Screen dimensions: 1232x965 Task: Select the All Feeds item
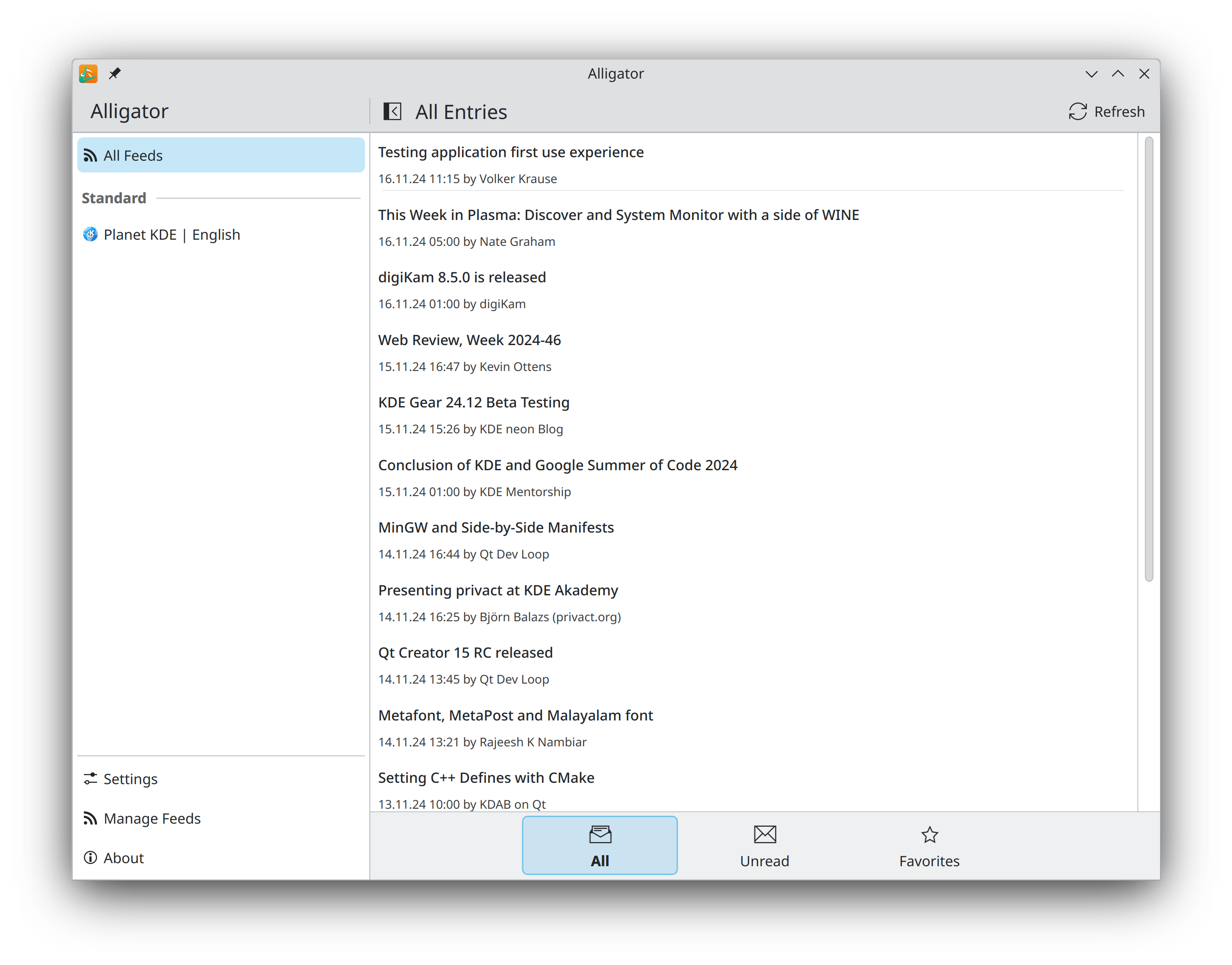click(x=220, y=155)
